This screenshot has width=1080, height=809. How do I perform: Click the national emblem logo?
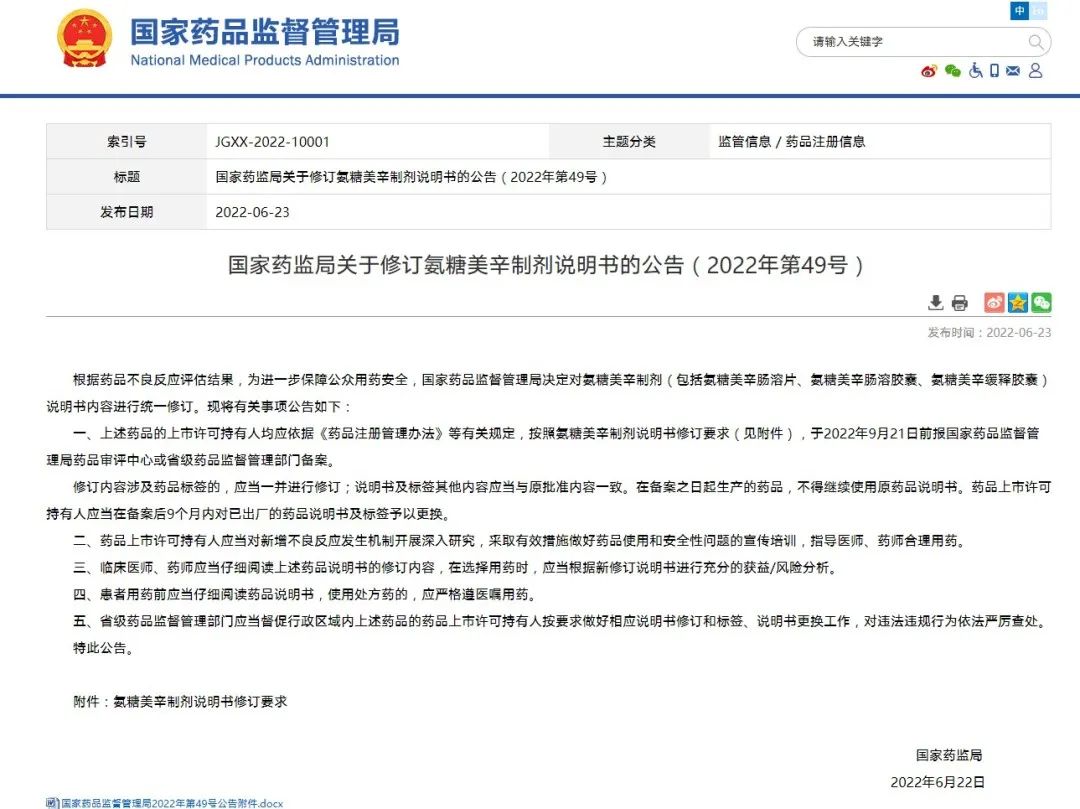[85, 40]
